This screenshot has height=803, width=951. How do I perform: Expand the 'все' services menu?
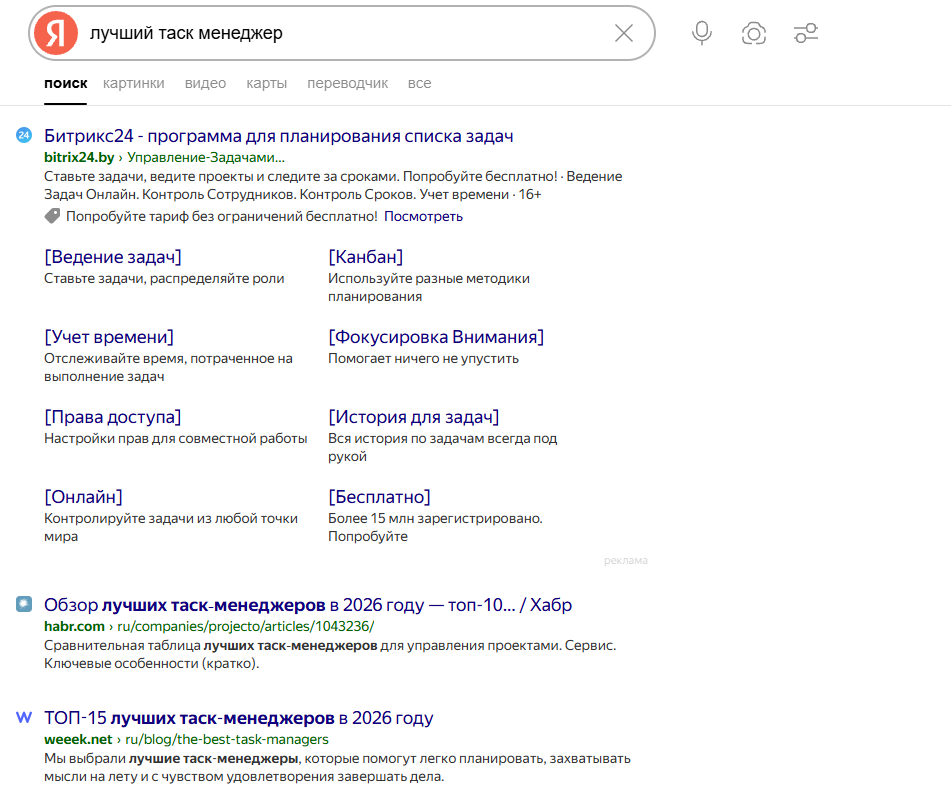tap(419, 84)
